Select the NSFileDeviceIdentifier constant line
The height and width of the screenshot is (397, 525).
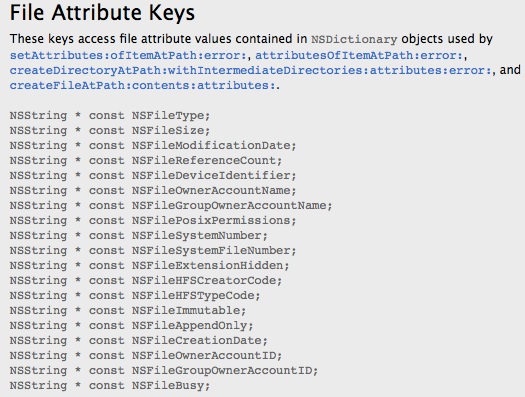point(153,176)
